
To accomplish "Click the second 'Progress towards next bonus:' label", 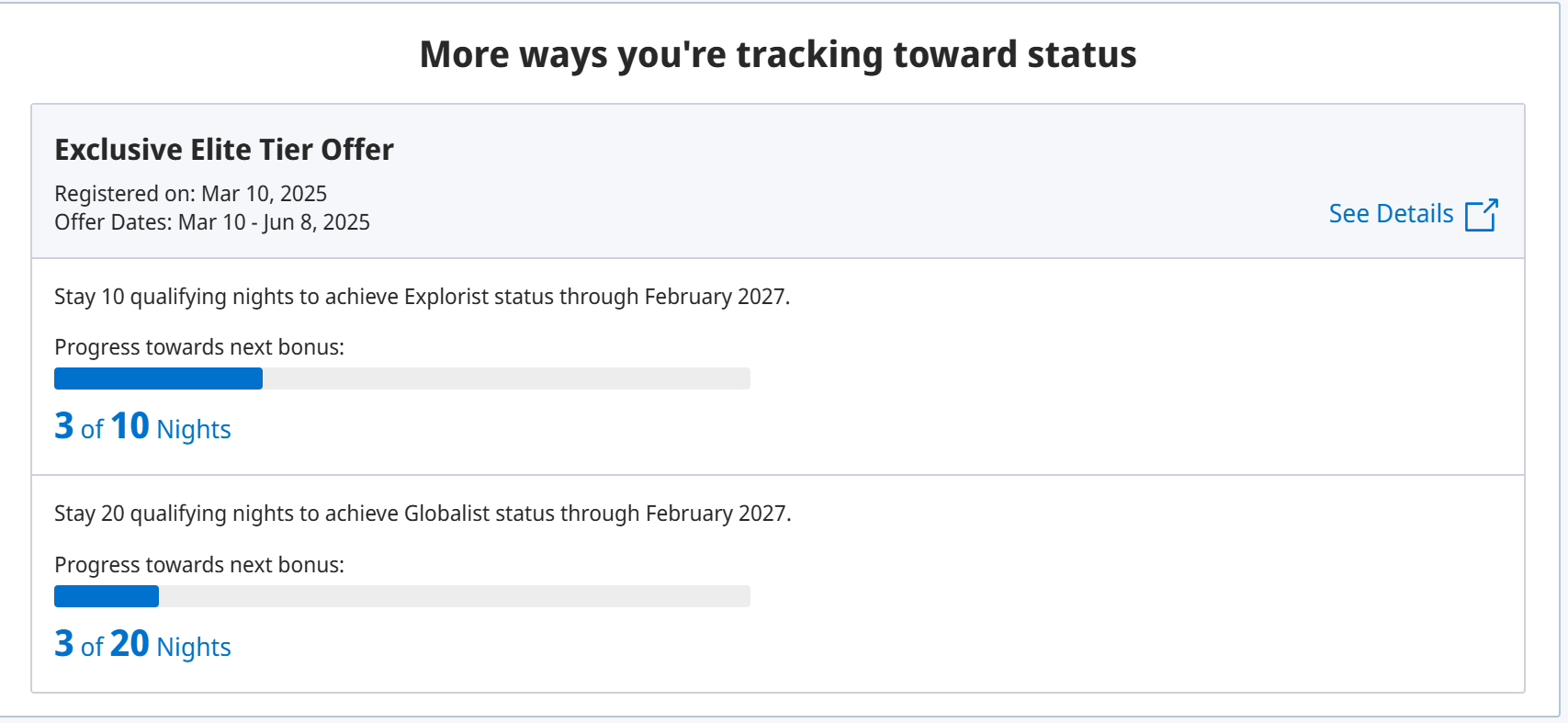I will coord(199,565).
